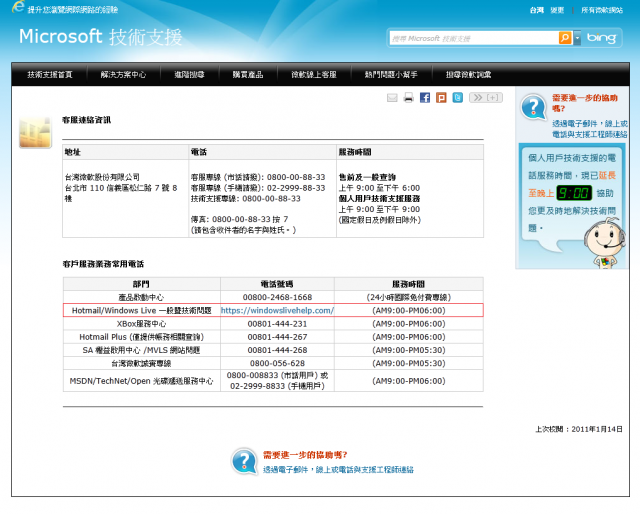Select 購買產品 in the navigation bar

[x=250, y=75]
